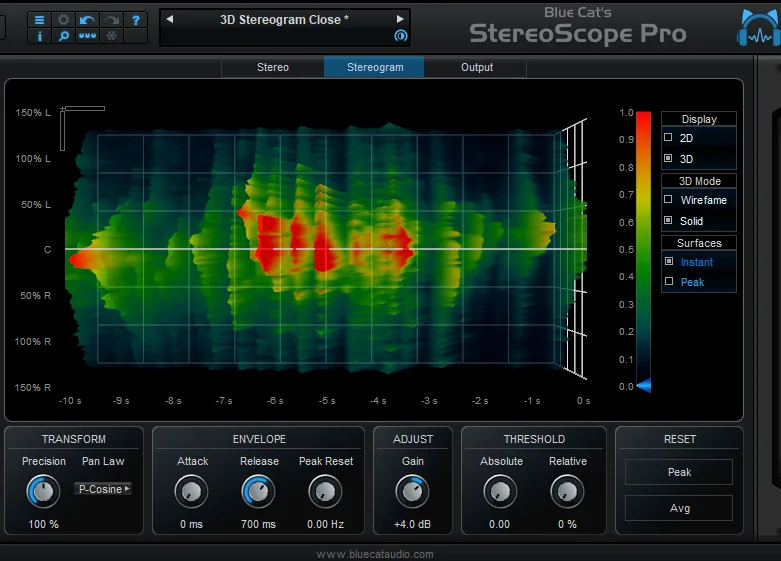Click the Peak Reset knob
781x561 pixels.
tap(325, 492)
